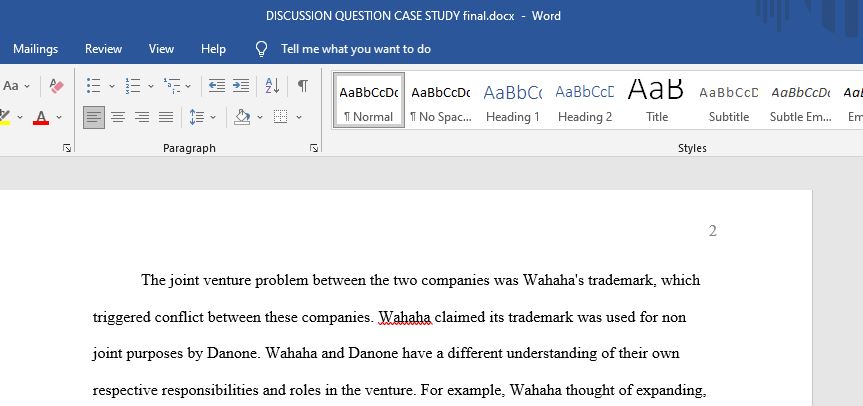863x406 pixels.
Task: Click Decrease Indent icon
Action: pyautogui.click(x=217, y=86)
